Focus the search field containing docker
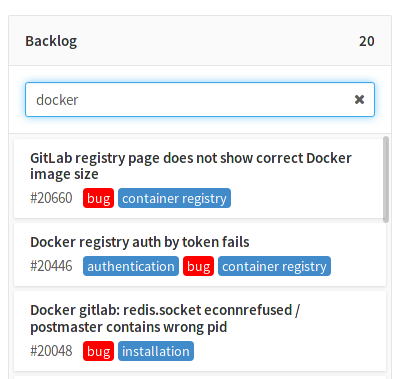398x379 pixels. click(x=200, y=99)
